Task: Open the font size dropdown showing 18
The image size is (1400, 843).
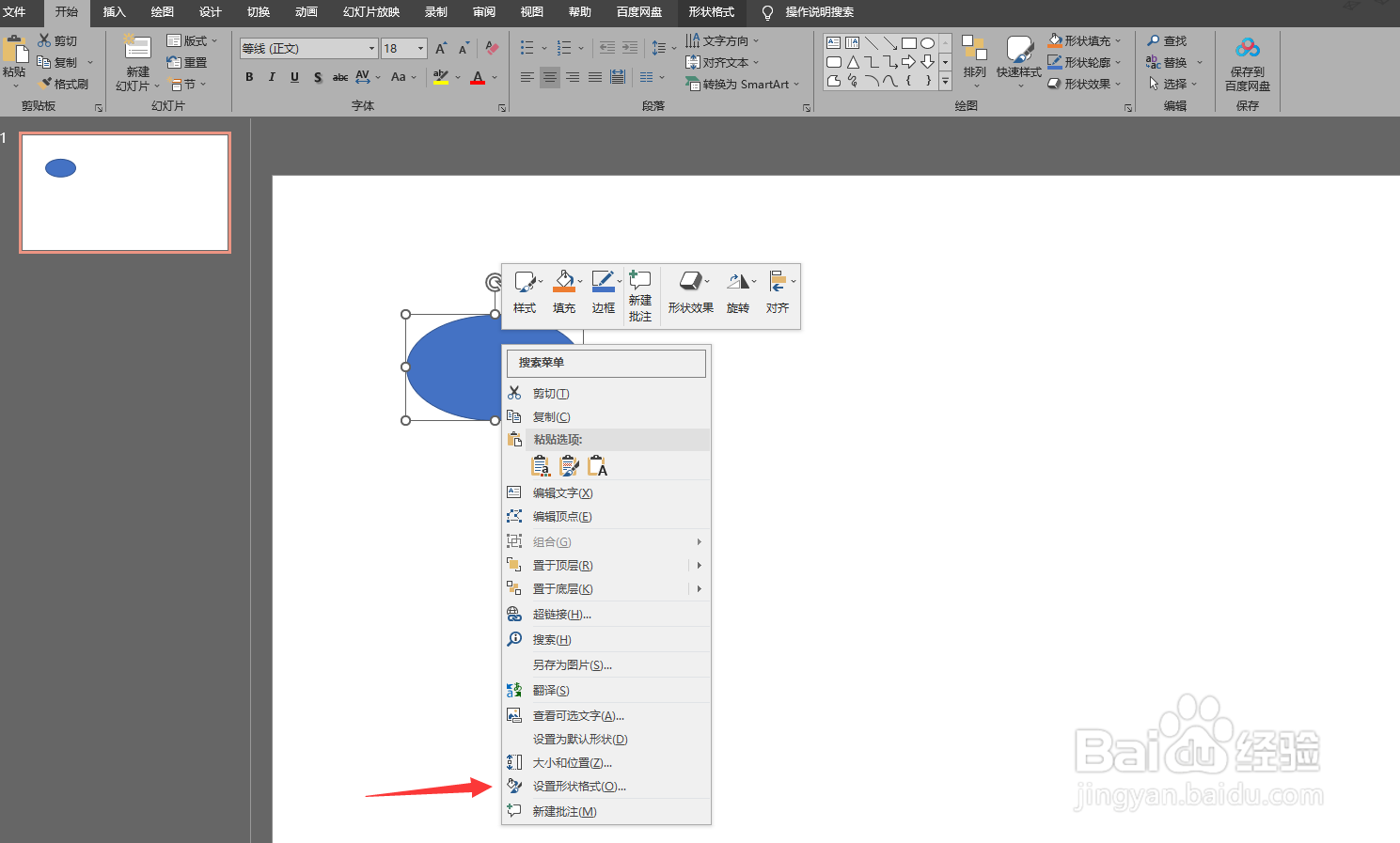Action: (420, 48)
